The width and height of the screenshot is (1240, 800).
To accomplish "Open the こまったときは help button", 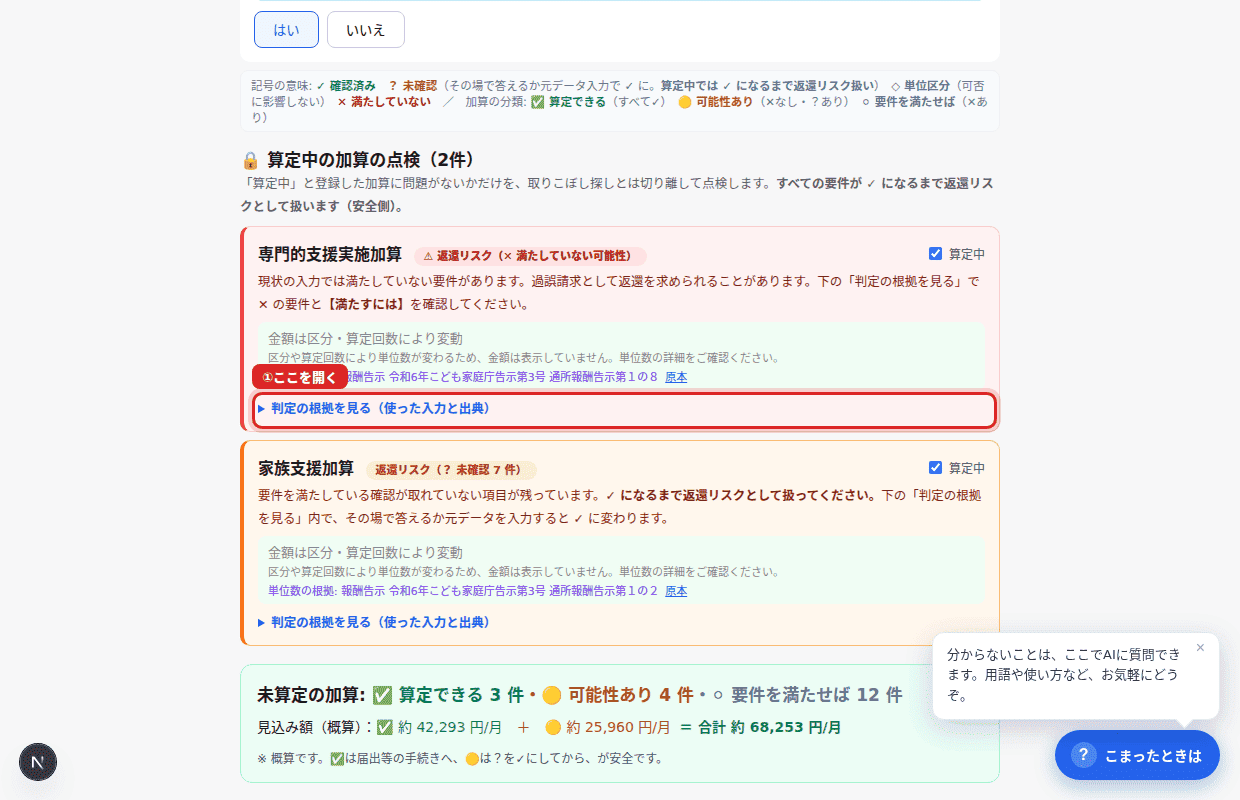I will (1137, 755).
